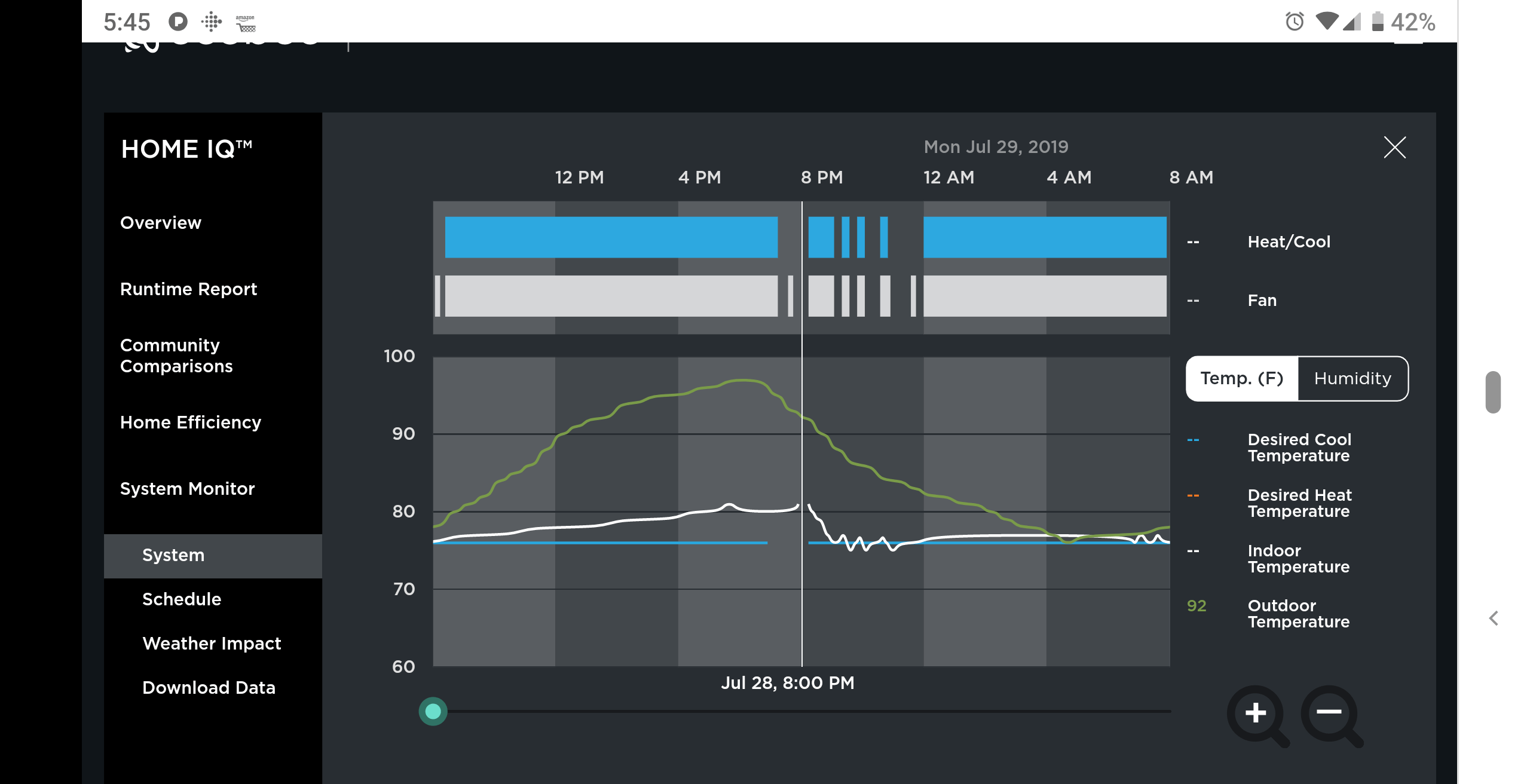Screen dimensions: 1530x784
Task: Open the Download Data page
Action: (209, 687)
